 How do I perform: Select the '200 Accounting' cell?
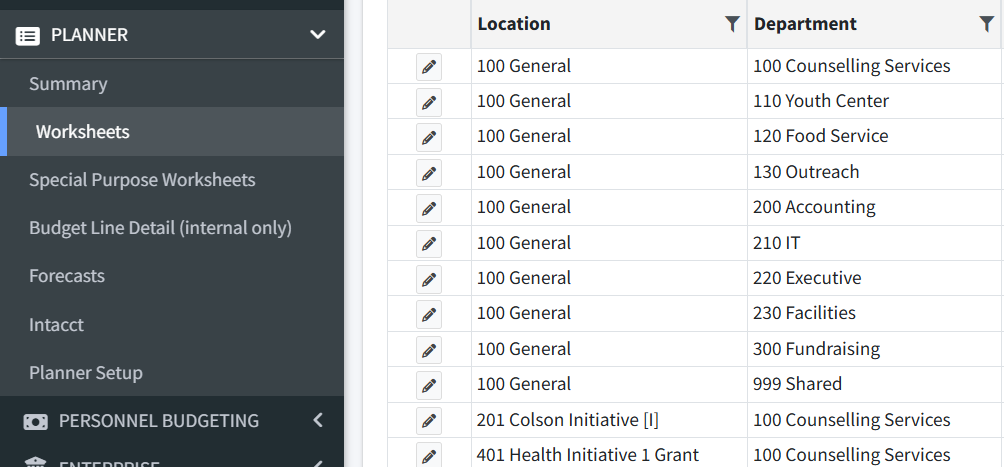874,208
